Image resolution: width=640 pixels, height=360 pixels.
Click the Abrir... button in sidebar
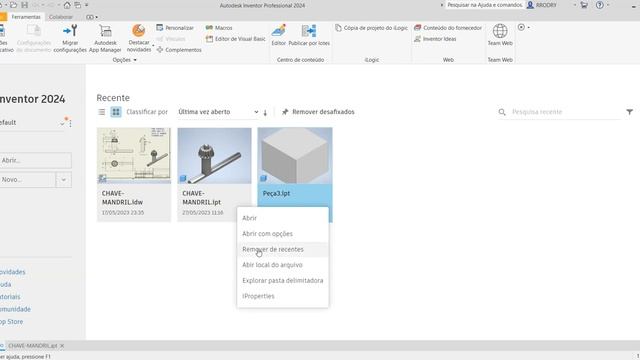35,160
